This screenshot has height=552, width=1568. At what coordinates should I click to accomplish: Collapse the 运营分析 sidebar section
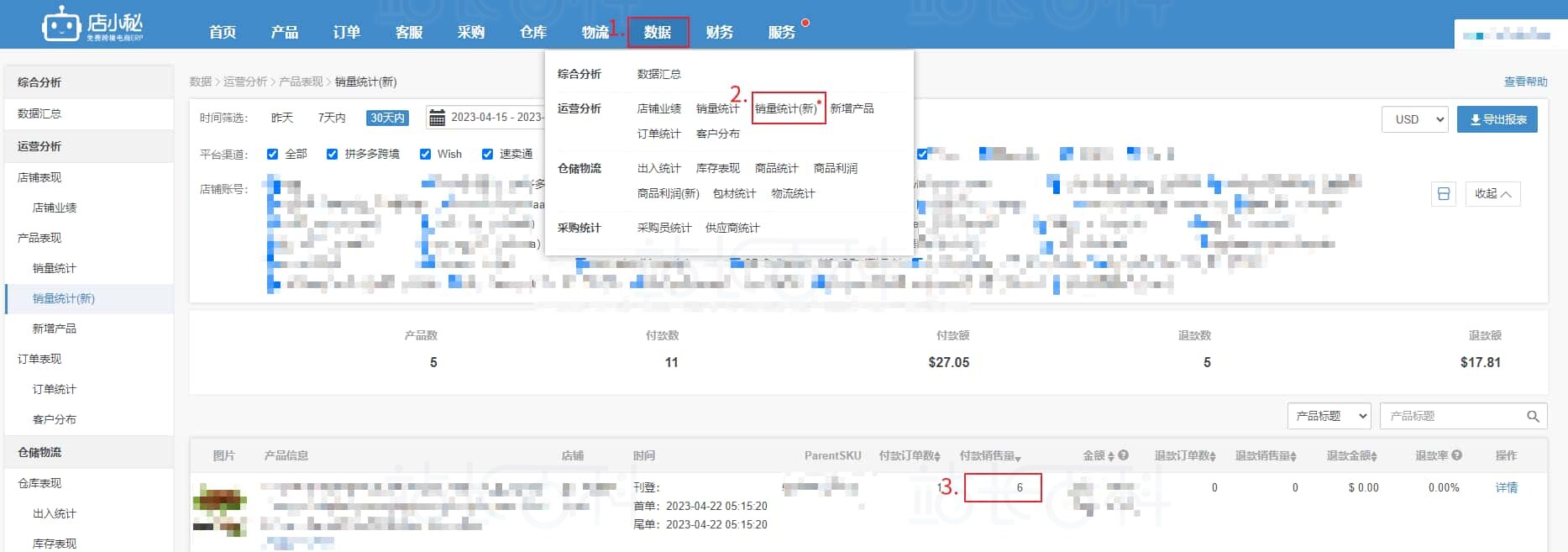point(89,146)
